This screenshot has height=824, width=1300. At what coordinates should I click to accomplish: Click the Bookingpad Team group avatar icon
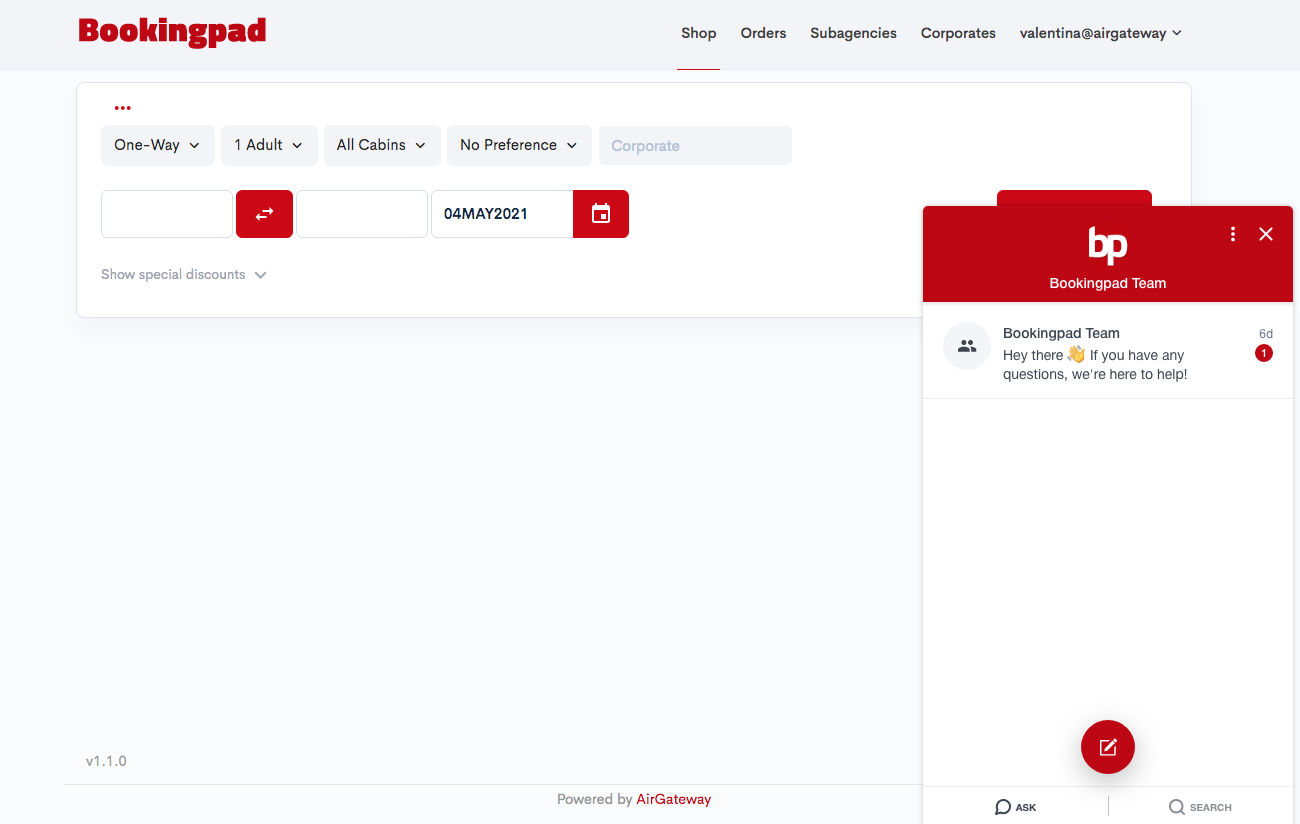pyautogui.click(x=967, y=346)
